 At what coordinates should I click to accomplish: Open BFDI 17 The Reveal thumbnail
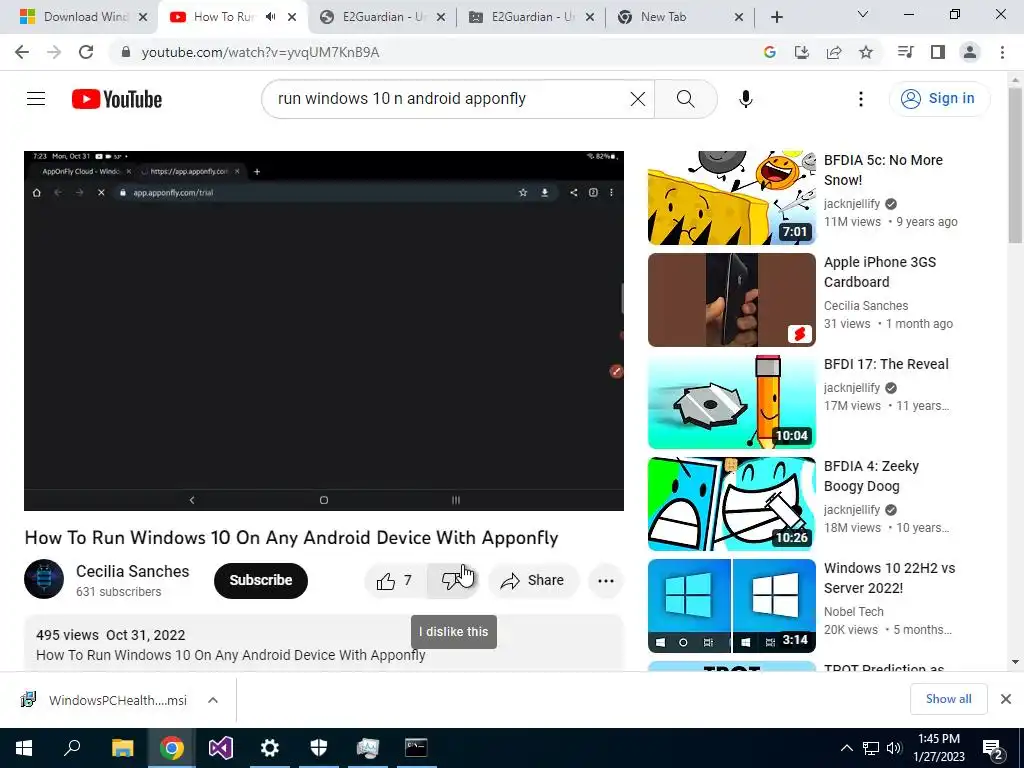[731, 402]
